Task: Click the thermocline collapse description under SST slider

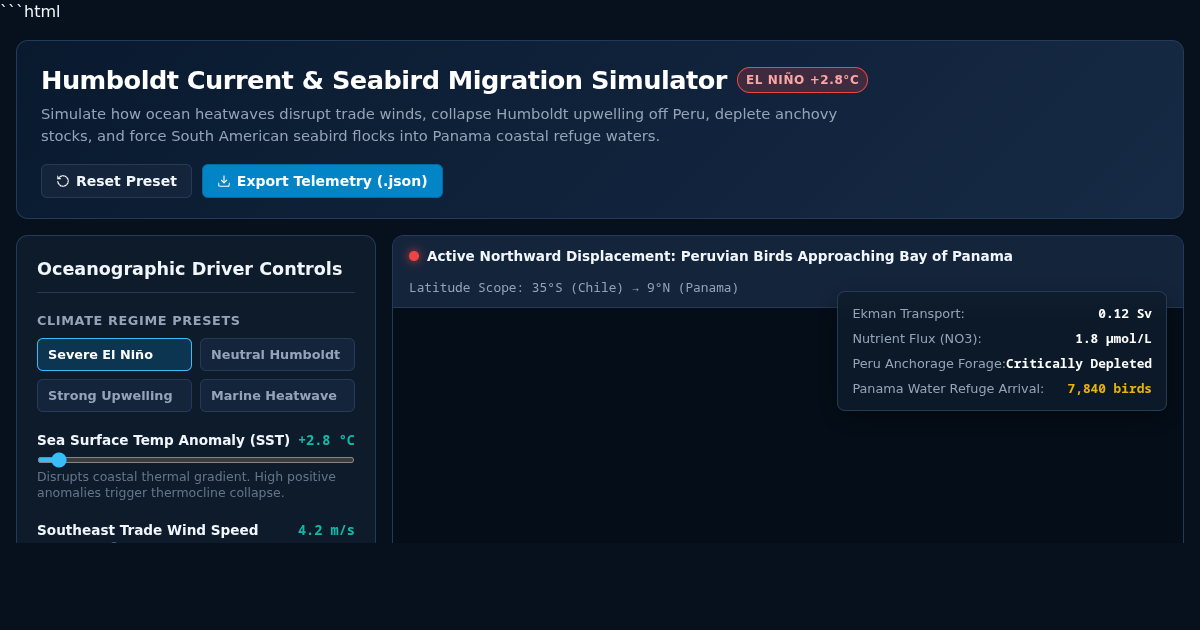Action: (x=187, y=485)
